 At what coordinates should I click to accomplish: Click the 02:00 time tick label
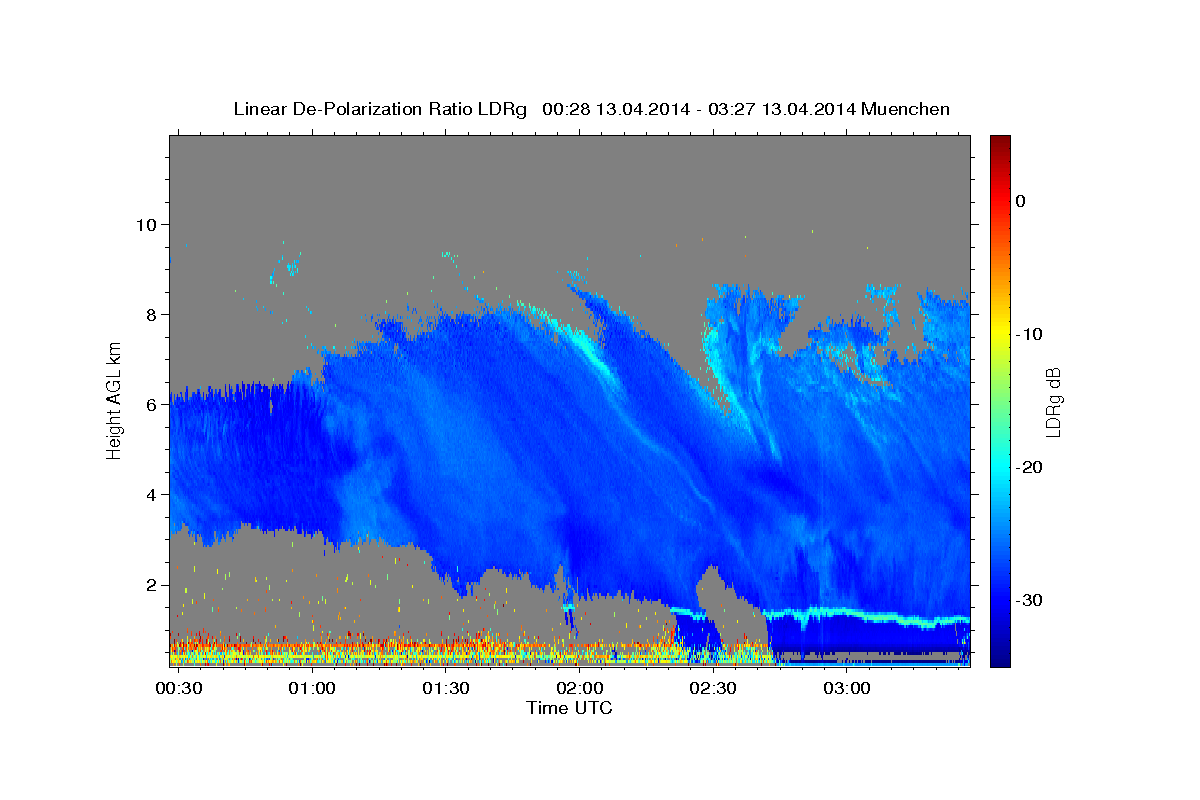(579, 689)
